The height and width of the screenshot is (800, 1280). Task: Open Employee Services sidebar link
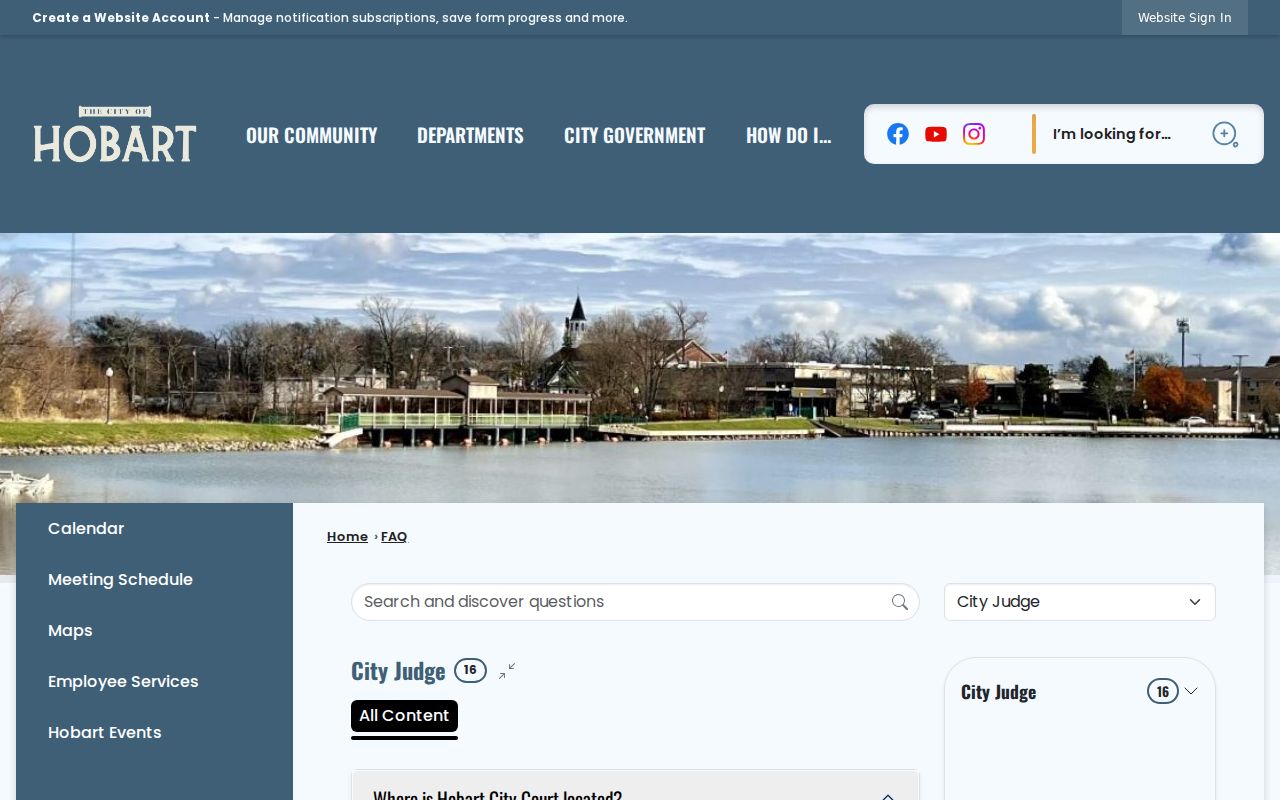[x=123, y=682]
